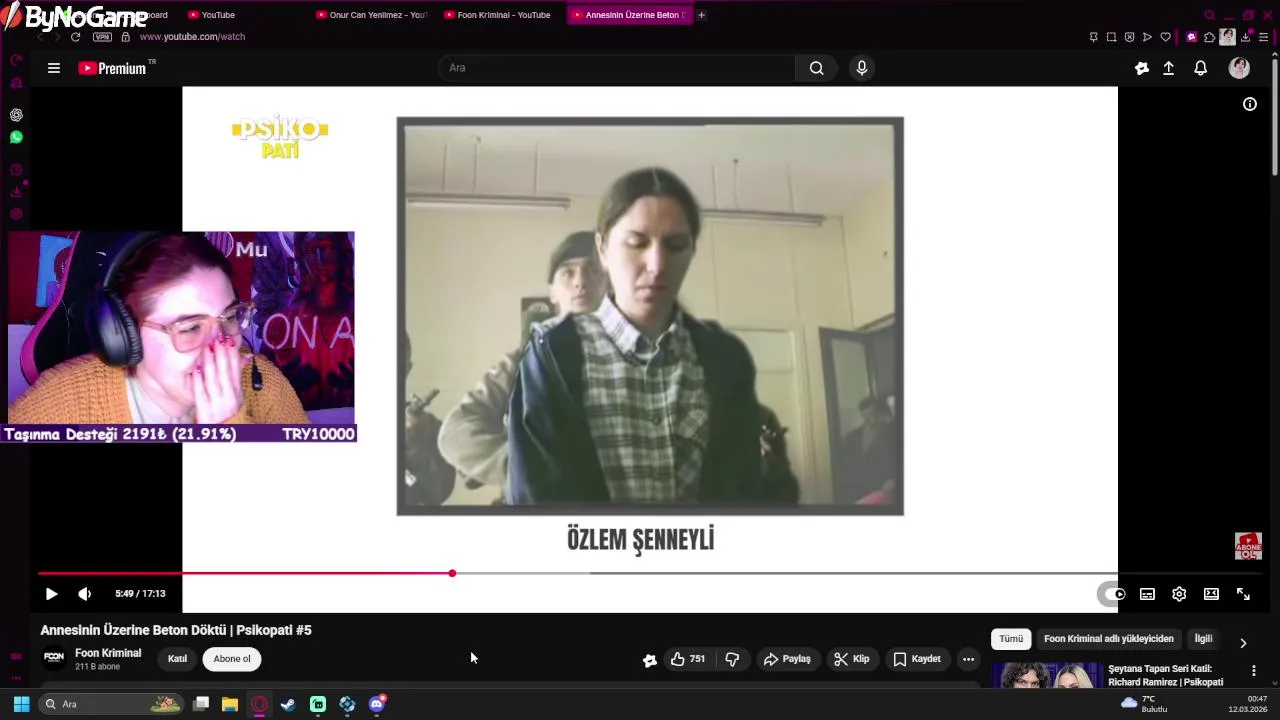
Task: Toggle subtitles/closed captions in the player
Action: point(1147,594)
